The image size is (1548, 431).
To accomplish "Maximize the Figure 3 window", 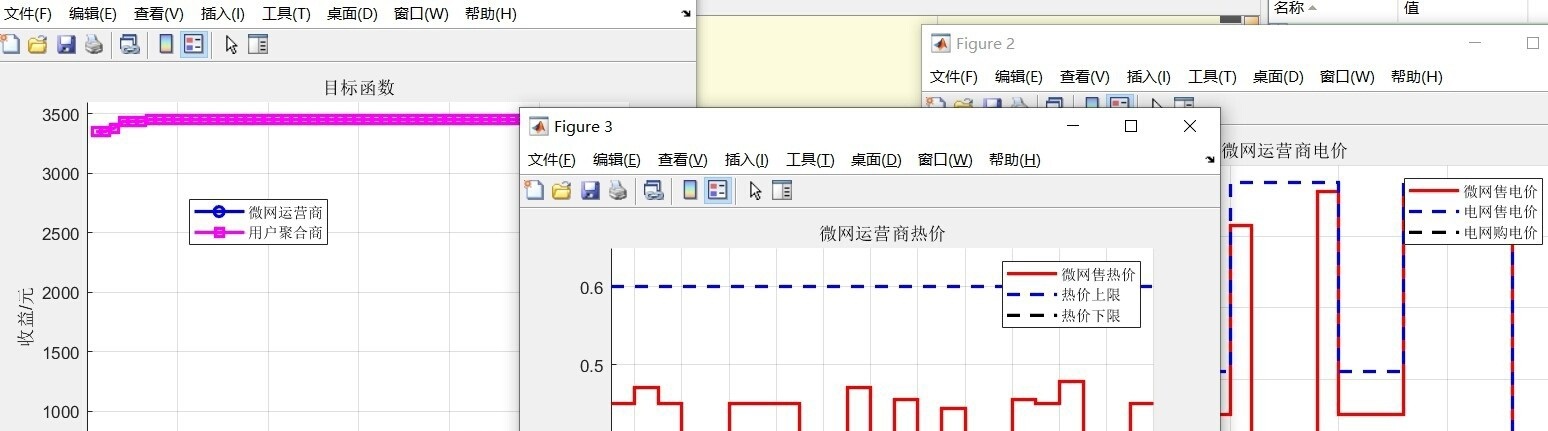I will (1131, 126).
